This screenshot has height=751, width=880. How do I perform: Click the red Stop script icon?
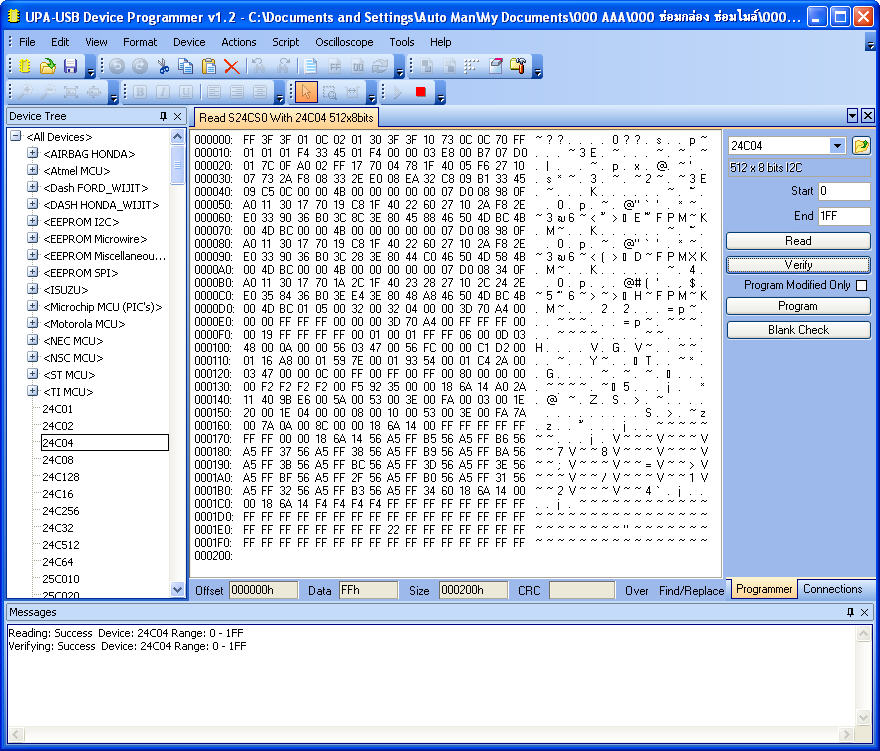coord(420,91)
